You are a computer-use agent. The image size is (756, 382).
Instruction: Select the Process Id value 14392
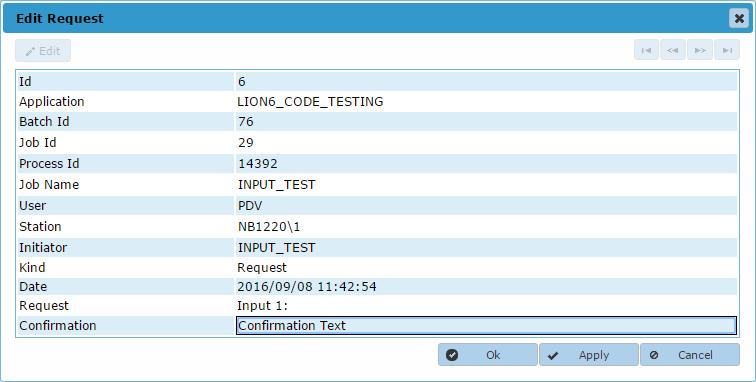point(257,164)
